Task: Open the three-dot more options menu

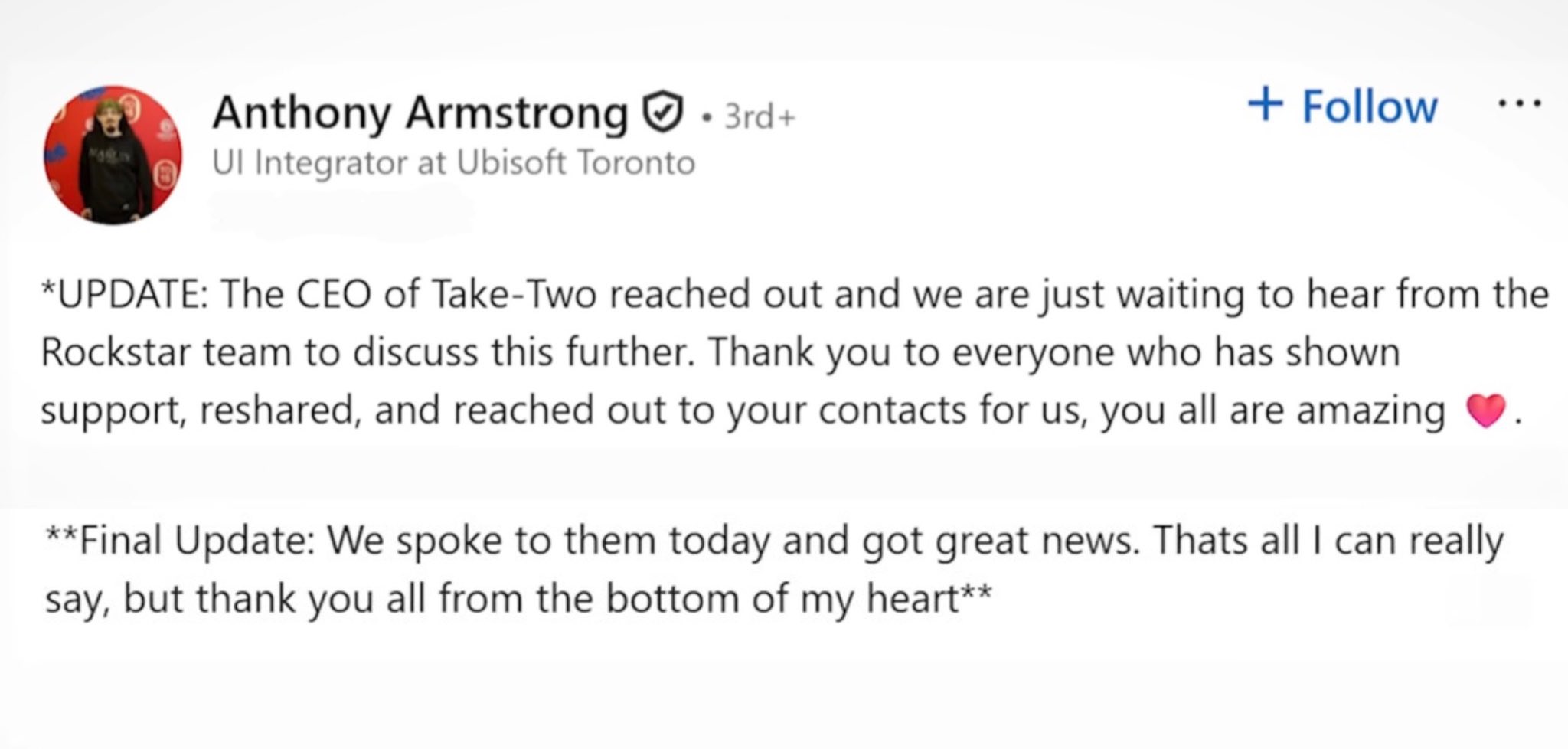Action: 1520,103
